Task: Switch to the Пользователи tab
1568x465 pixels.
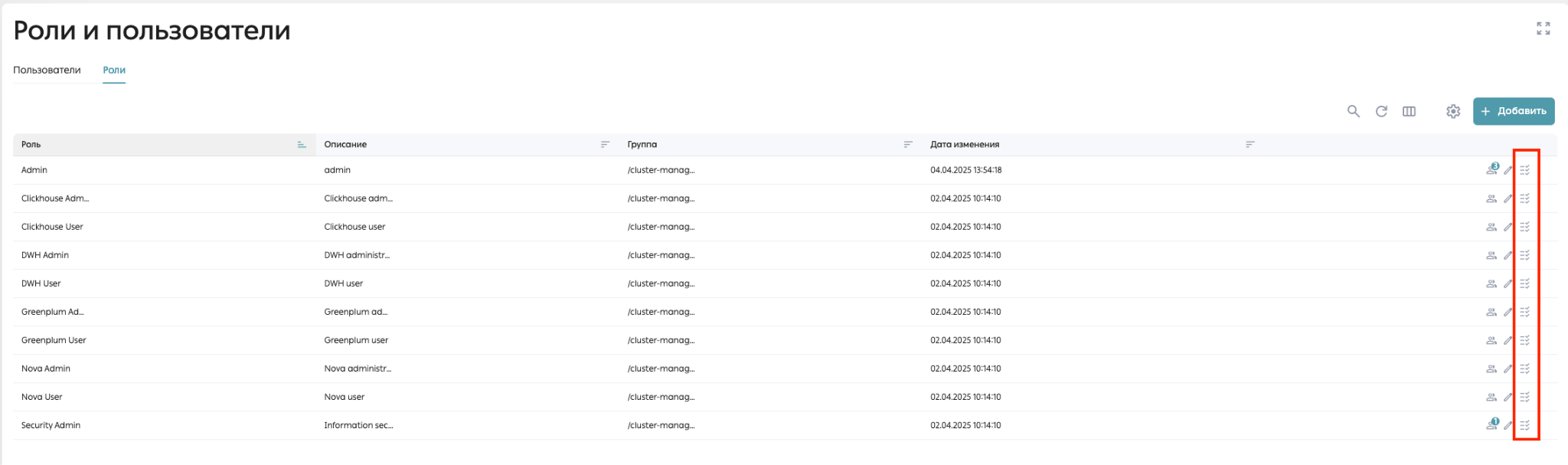Action: (x=47, y=70)
